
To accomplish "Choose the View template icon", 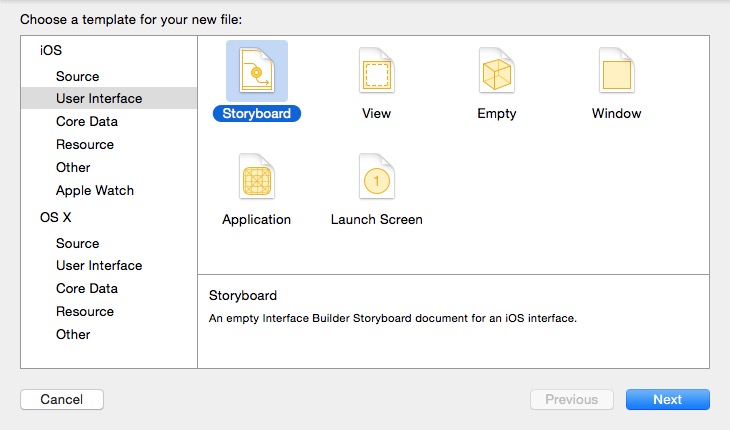I will coord(376,71).
